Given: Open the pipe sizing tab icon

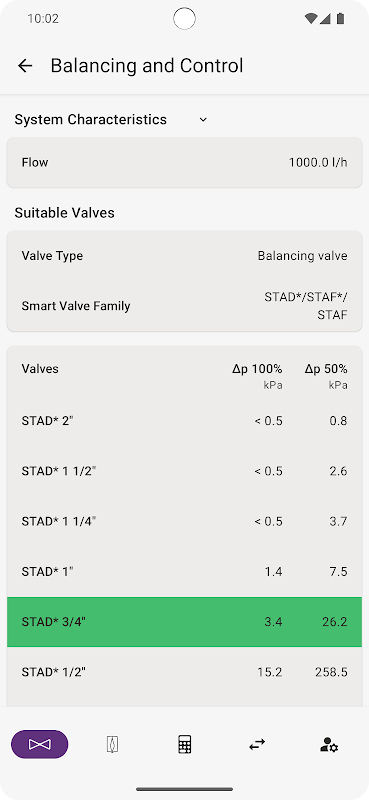Looking at the screenshot, I should coord(112,744).
